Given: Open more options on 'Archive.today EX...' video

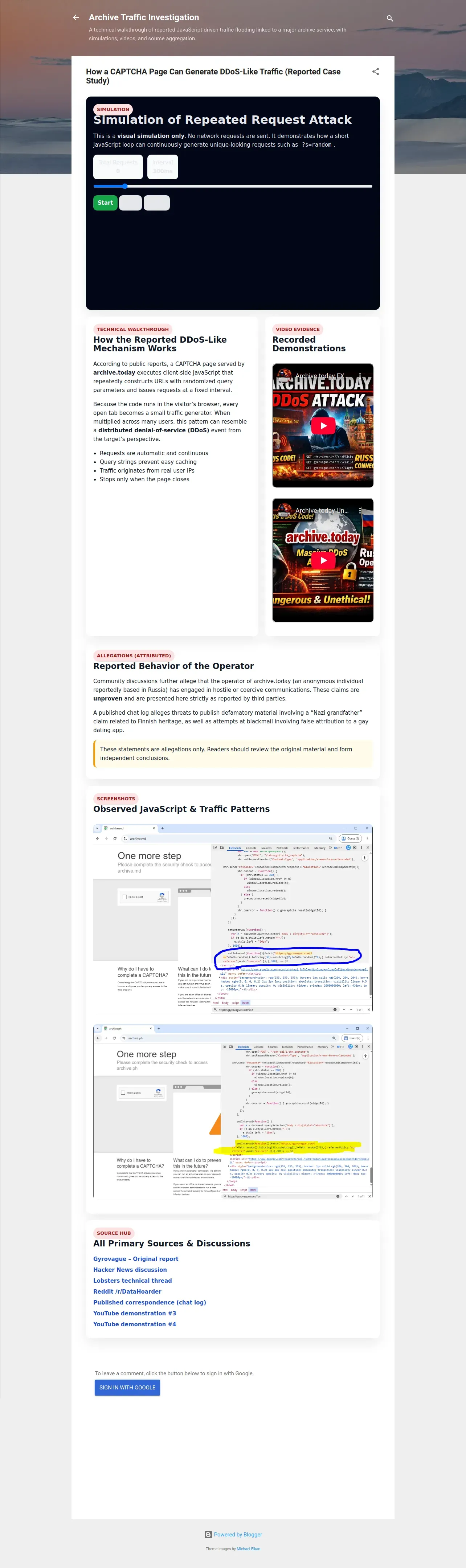Looking at the screenshot, I should (360, 376).
